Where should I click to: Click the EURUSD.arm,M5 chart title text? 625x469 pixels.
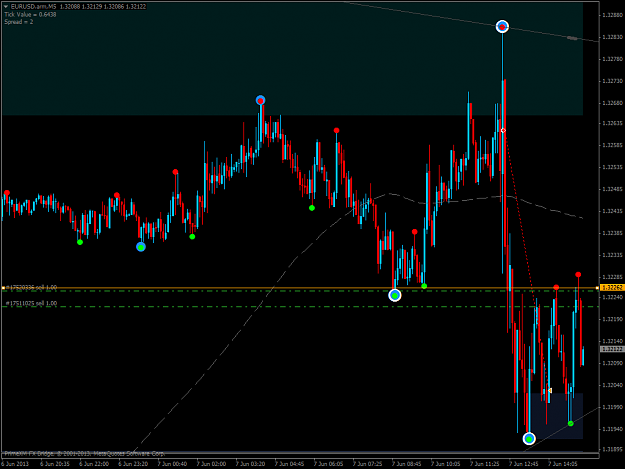tap(33, 6)
